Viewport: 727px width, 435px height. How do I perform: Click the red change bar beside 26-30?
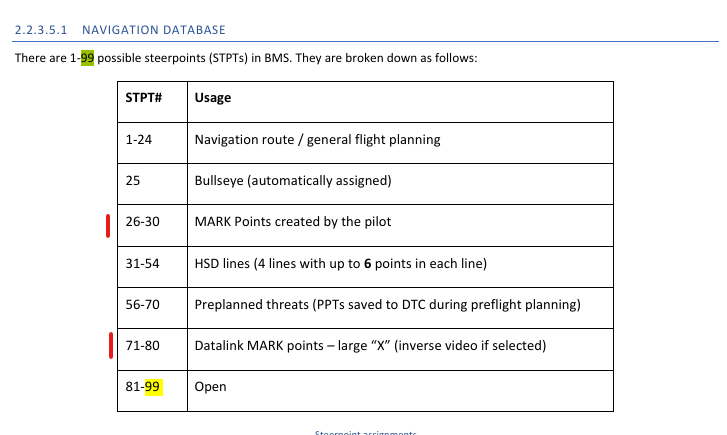pyautogui.click(x=108, y=226)
